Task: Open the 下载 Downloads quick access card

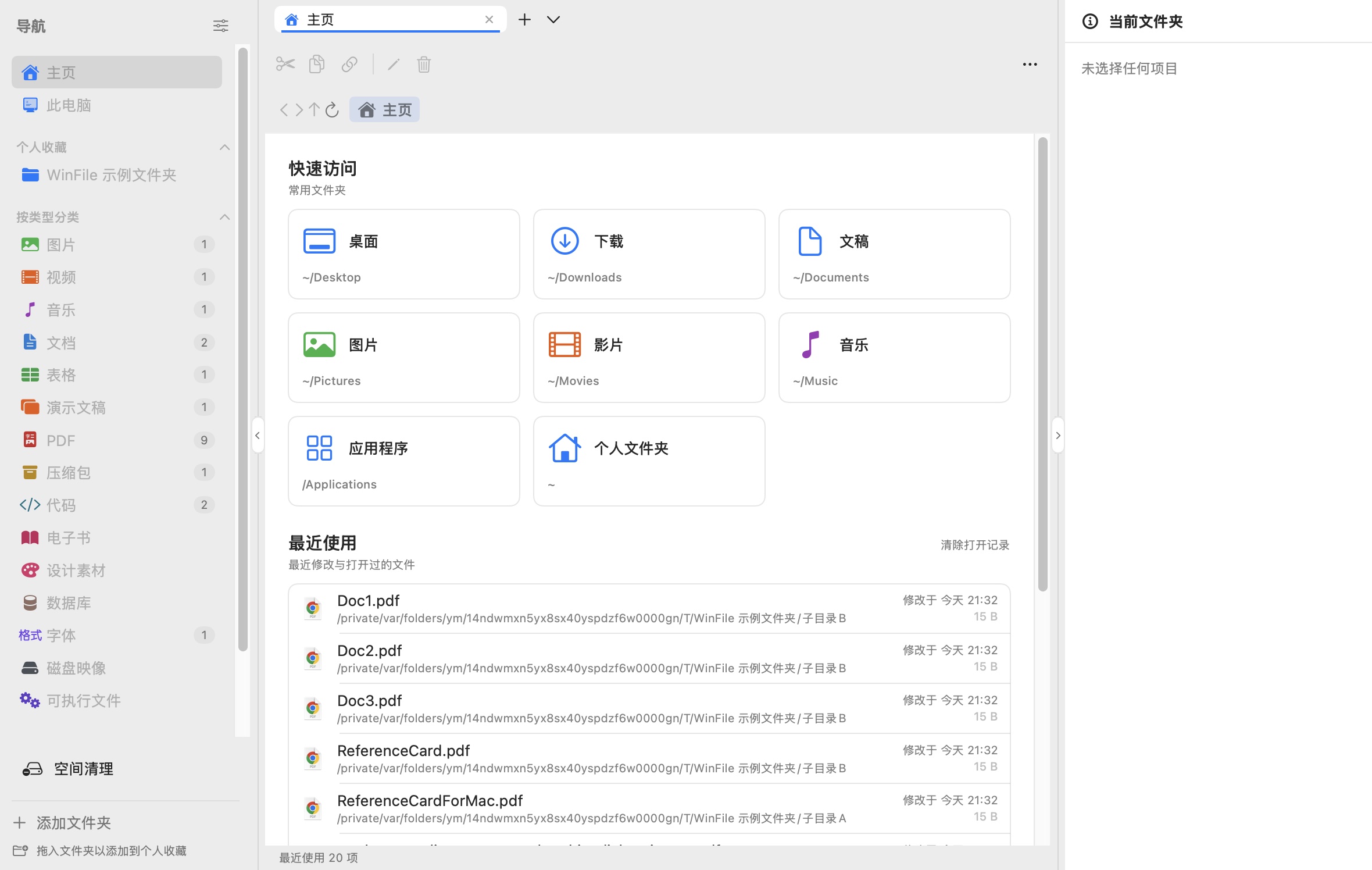Action: point(649,254)
